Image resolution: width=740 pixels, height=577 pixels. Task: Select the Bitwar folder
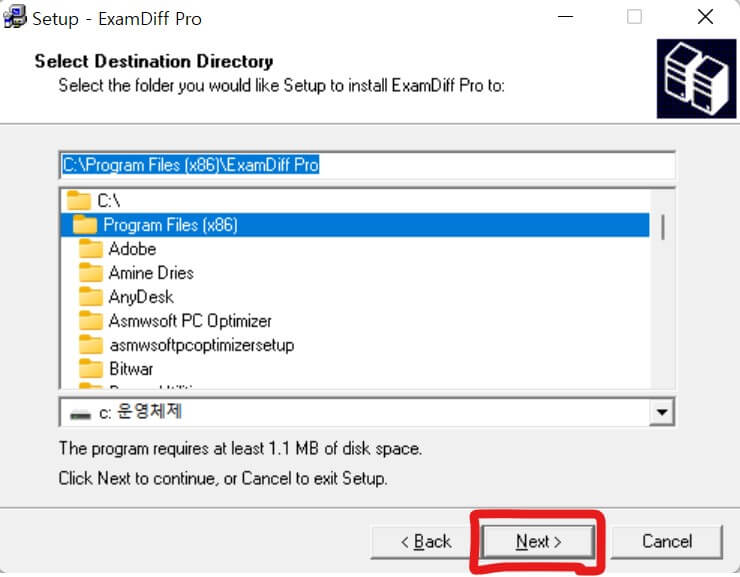click(x=355, y=368)
